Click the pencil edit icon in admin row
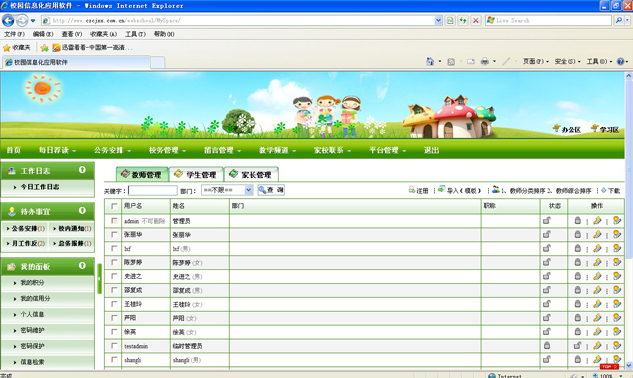Viewport: 633px width, 378px height. tap(597, 220)
